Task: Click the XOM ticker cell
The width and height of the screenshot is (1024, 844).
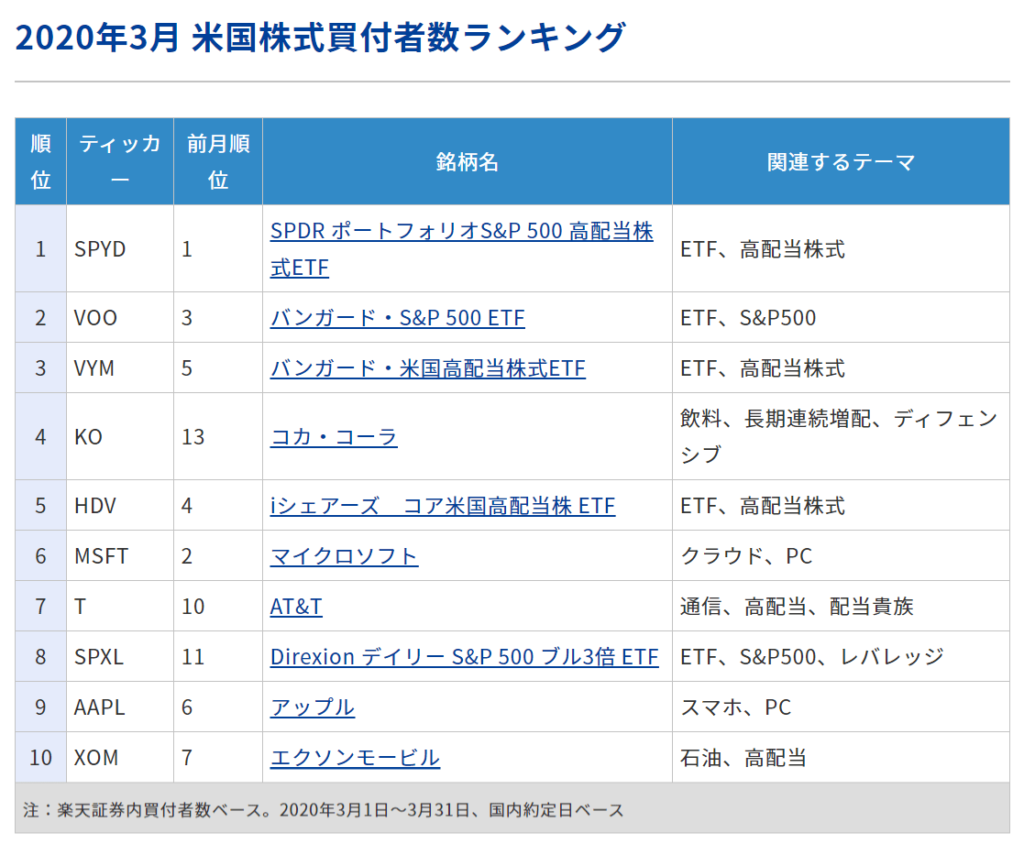Action: click(96, 758)
